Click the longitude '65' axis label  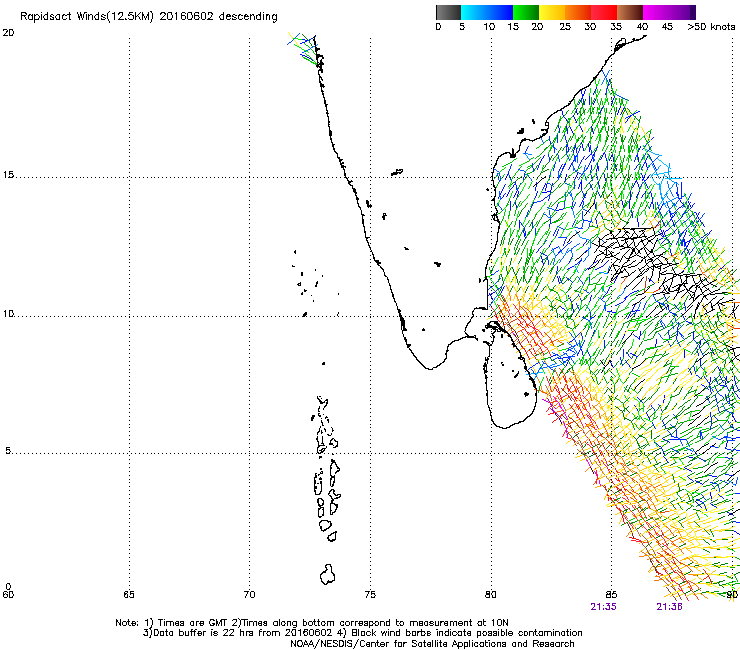(129, 595)
